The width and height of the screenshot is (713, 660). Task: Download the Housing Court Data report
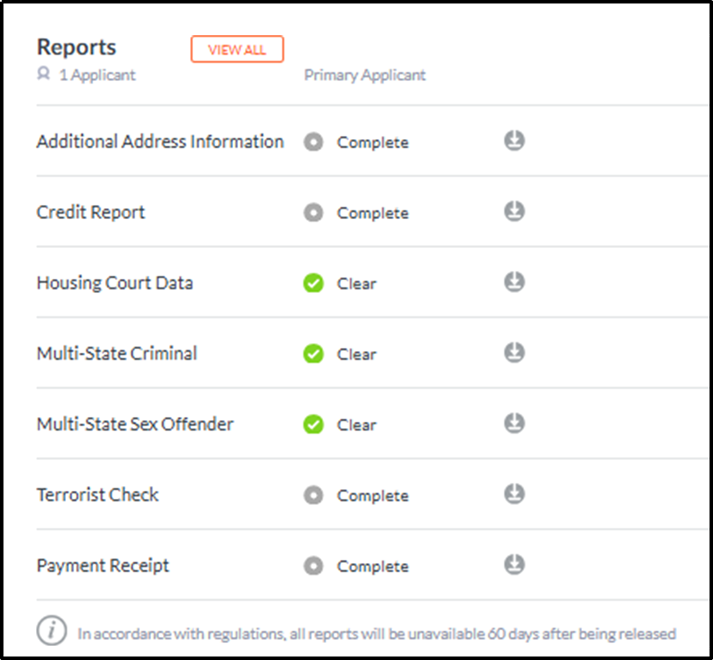coord(514,282)
